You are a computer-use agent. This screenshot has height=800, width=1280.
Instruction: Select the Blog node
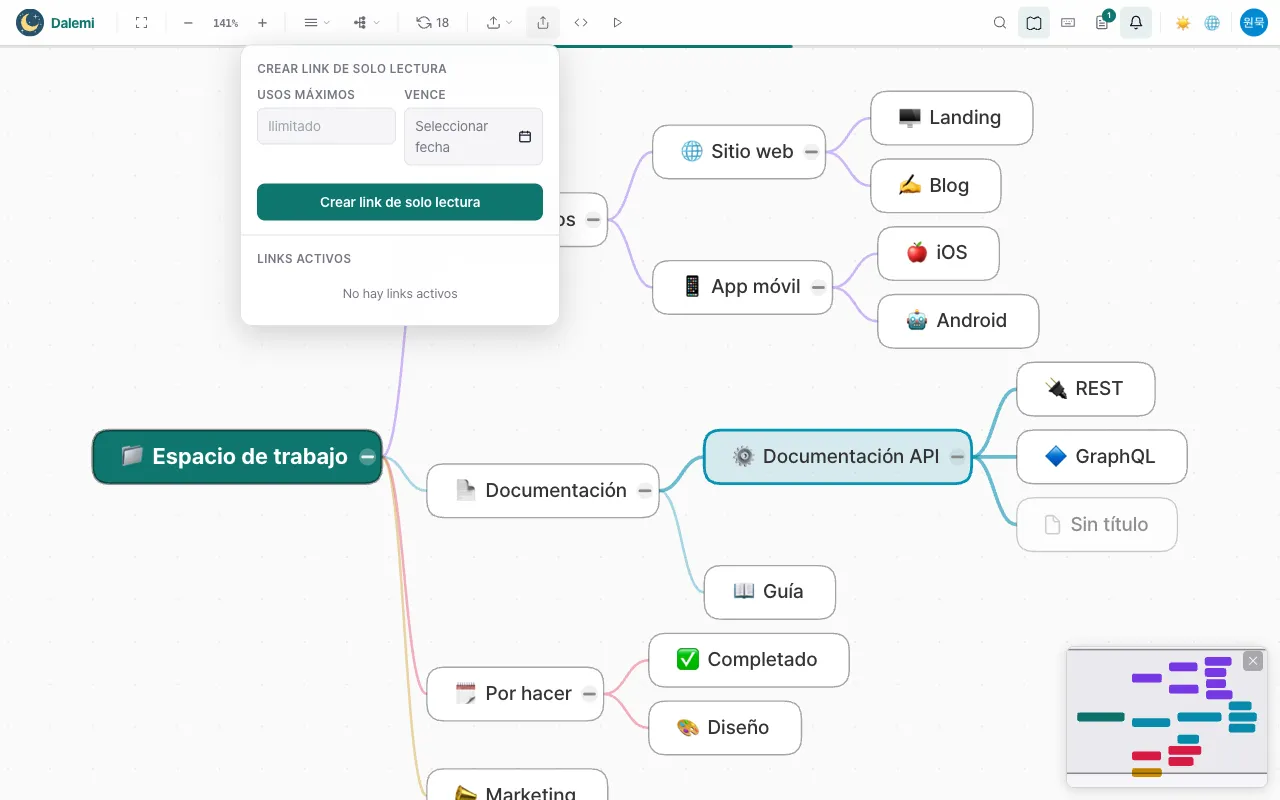tap(936, 186)
